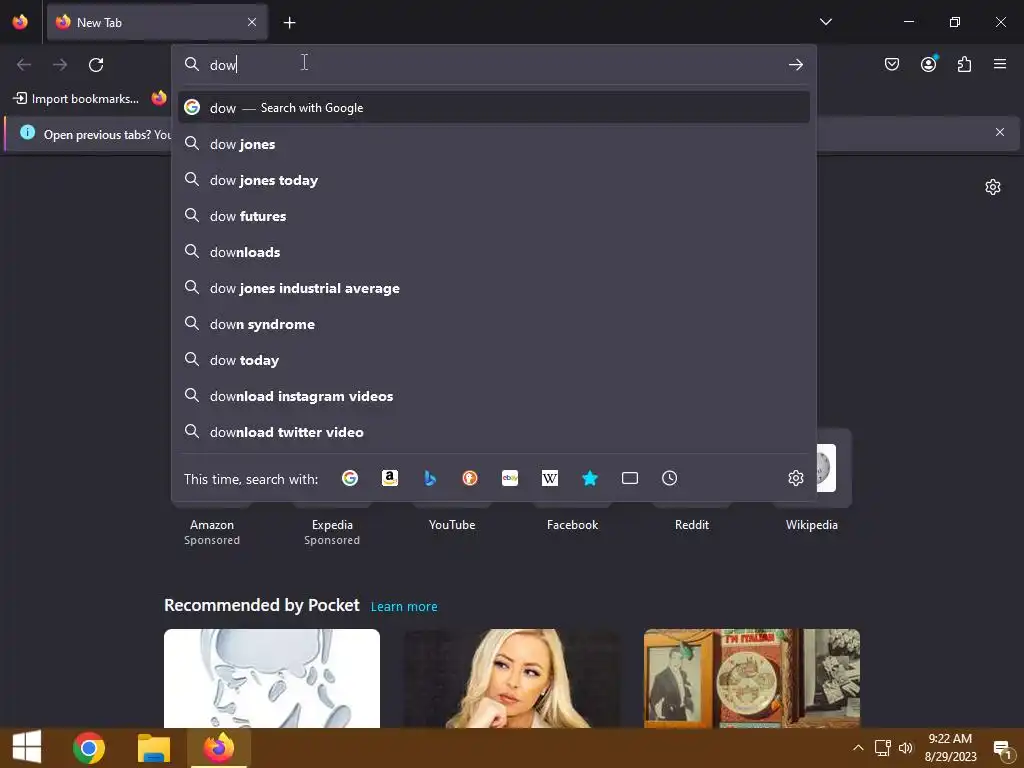Search bookmarks using the star icon
The width and height of the screenshot is (1024, 768).
[x=590, y=478]
